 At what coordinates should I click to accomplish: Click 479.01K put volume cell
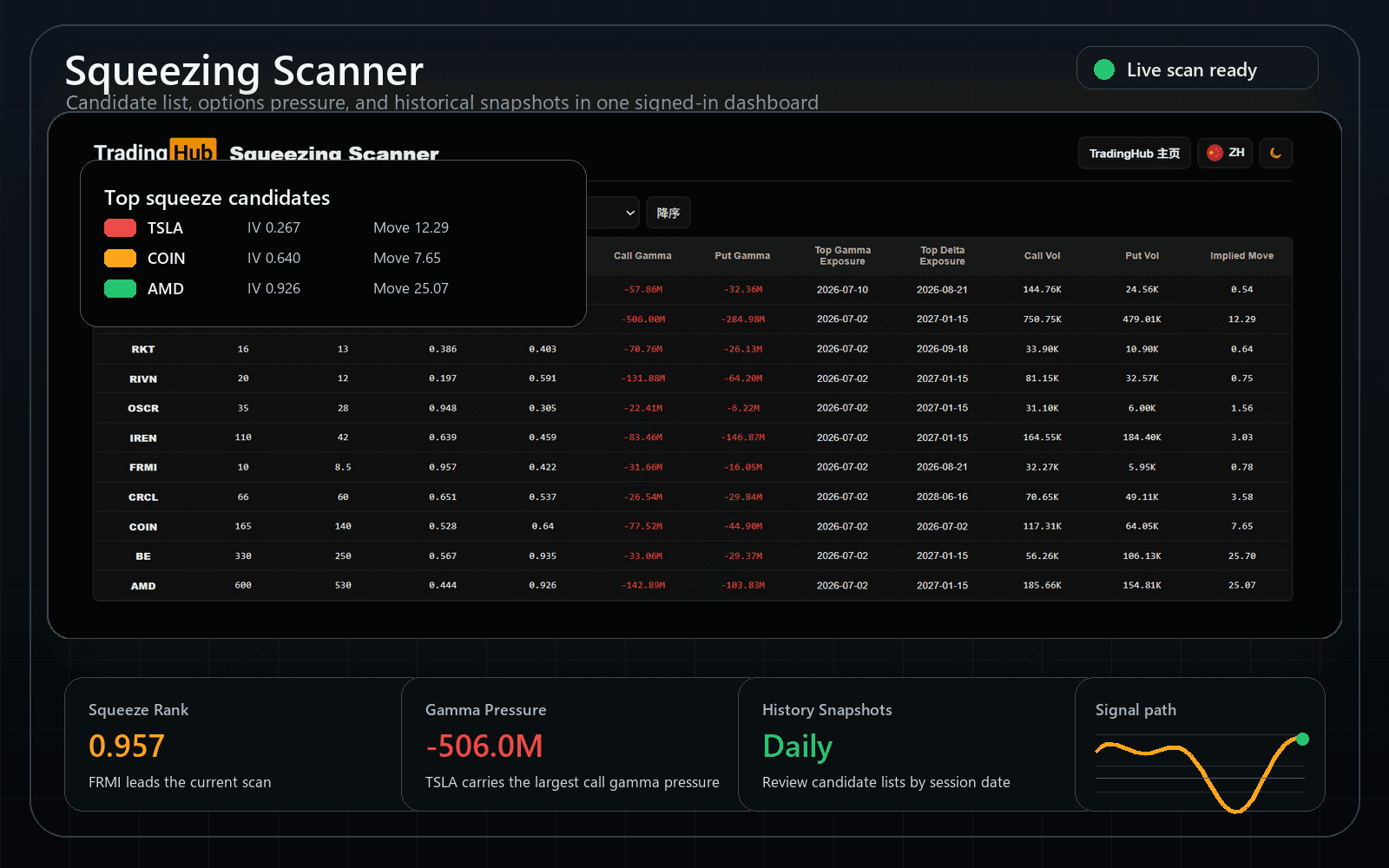(x=1142, y=319)
